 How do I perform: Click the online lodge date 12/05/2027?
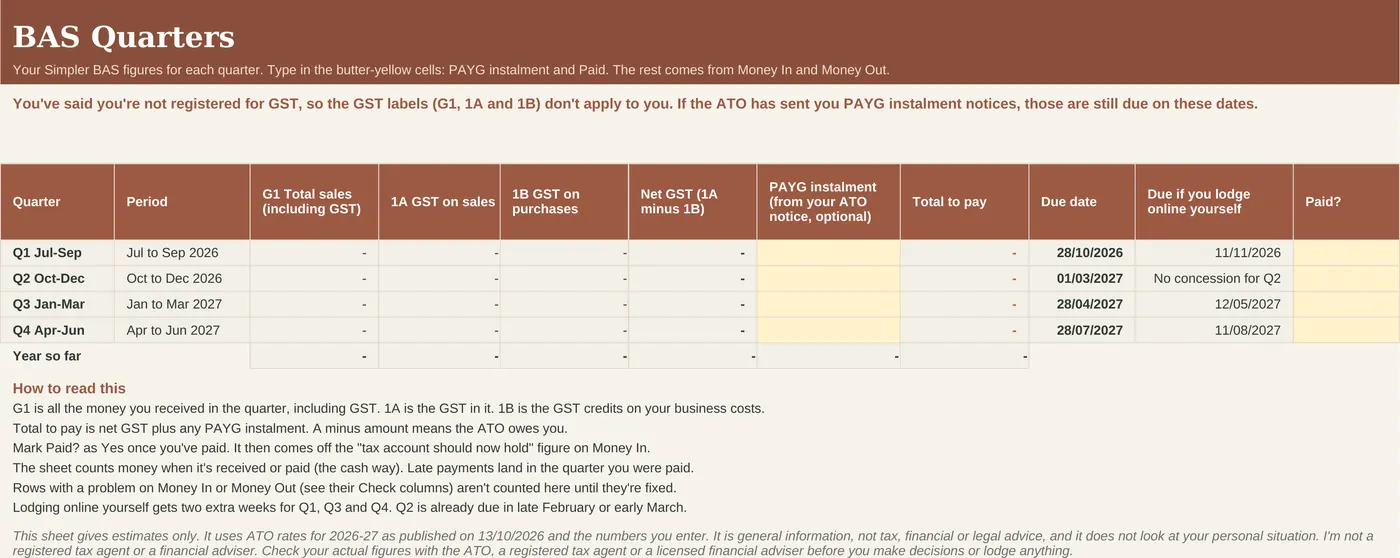click(1214, 304)
